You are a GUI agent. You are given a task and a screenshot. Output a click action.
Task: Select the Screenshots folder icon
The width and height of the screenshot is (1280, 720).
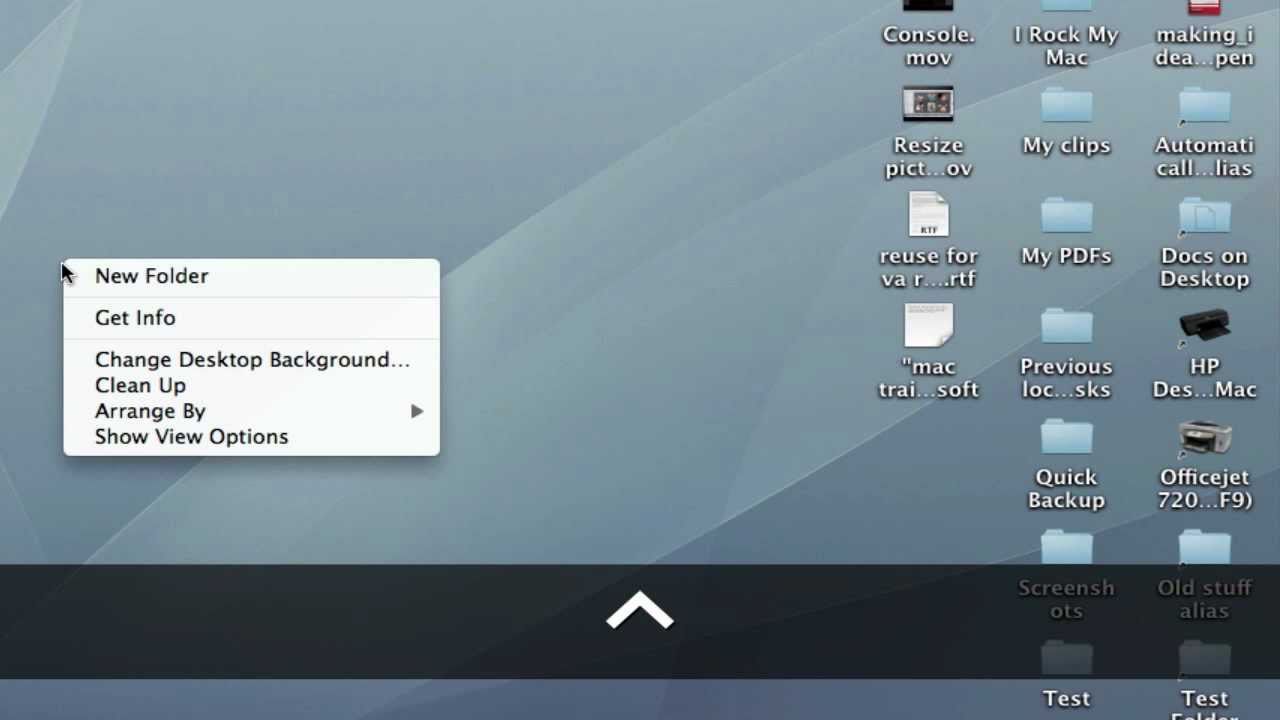click(1066, 549)
